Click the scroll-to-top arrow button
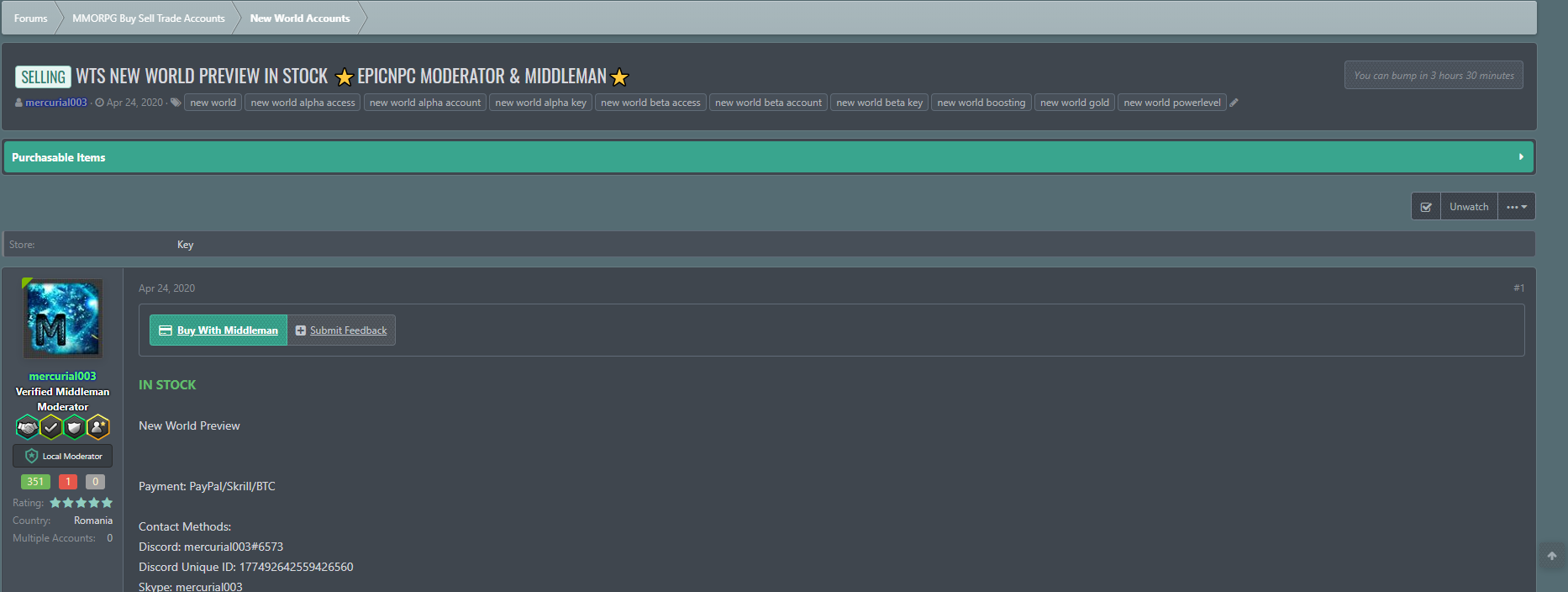1568x592 pixels. (1552, 556)
